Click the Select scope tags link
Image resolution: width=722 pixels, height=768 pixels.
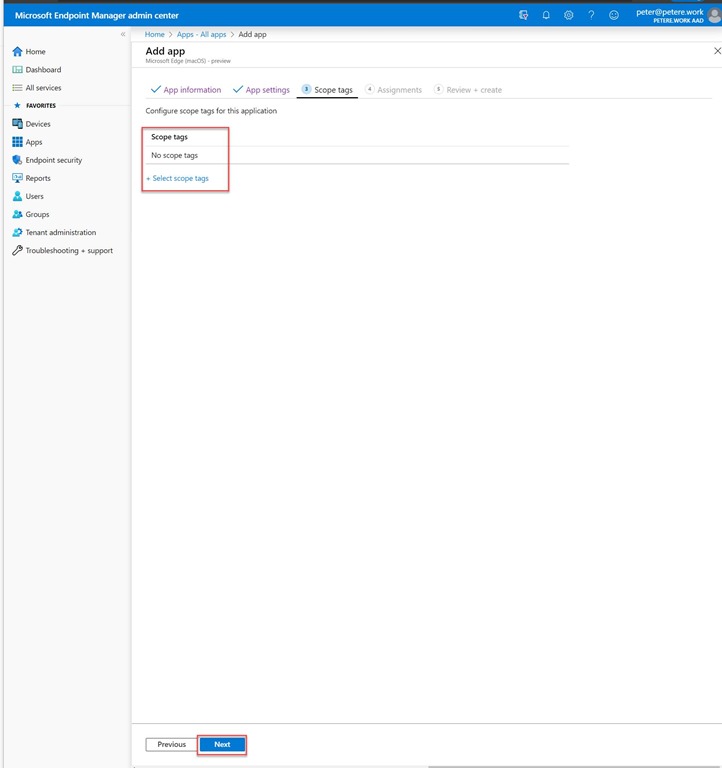tap(178, 178)
